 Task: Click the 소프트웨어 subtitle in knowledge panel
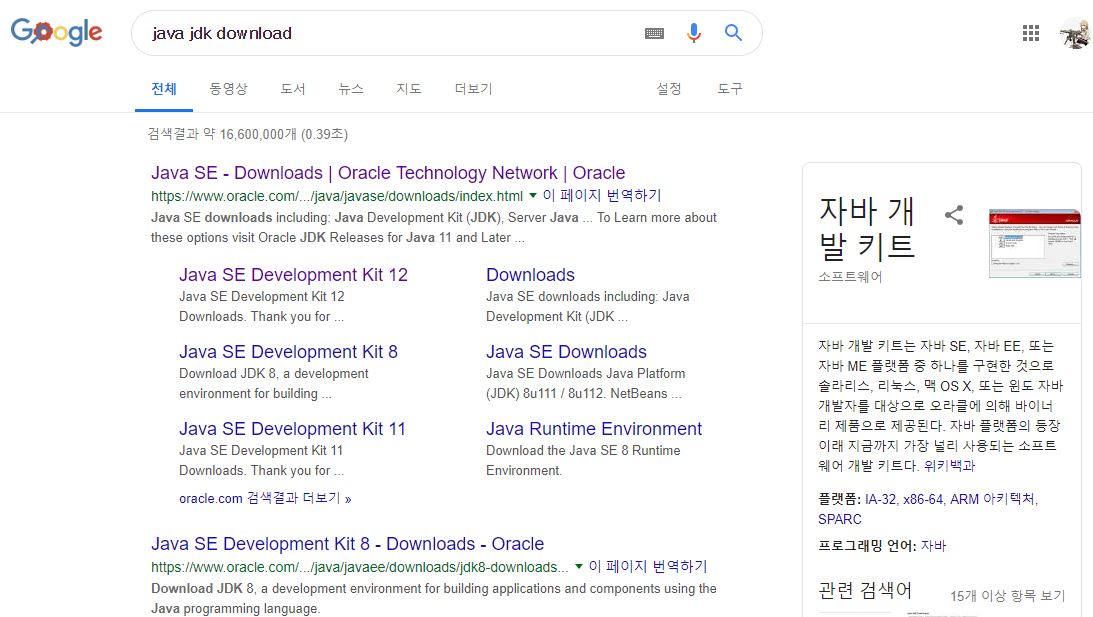850,277
